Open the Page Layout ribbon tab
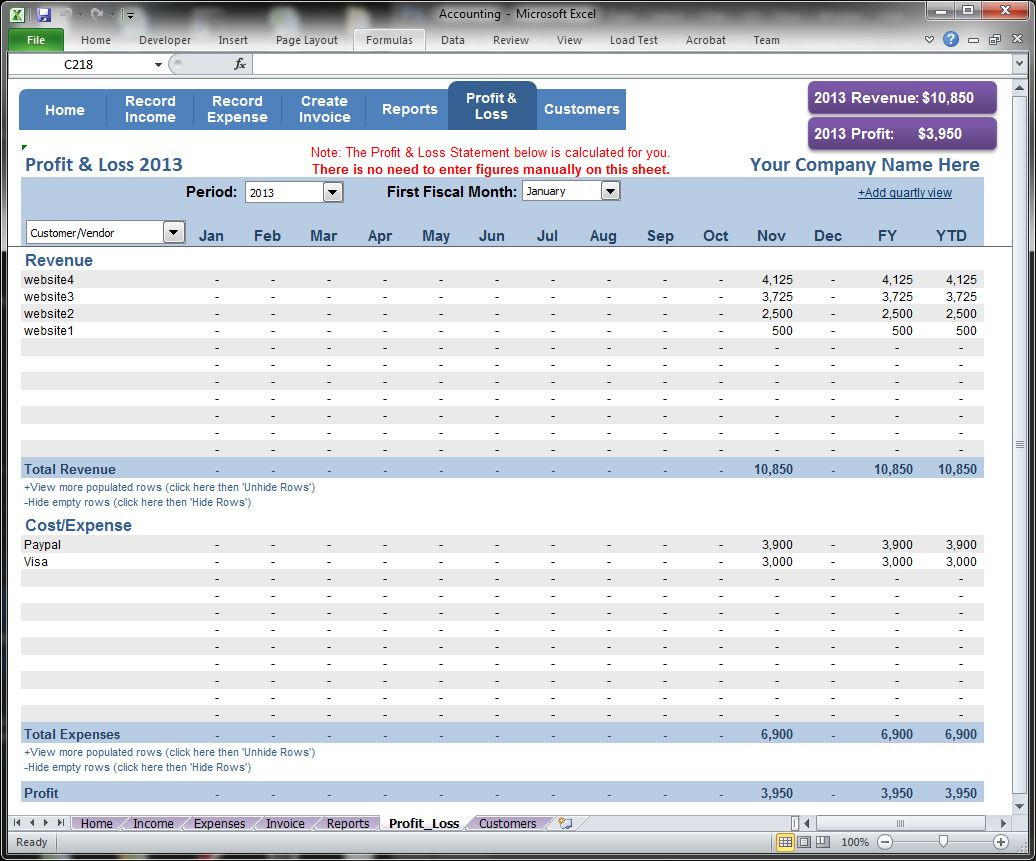1036x861 pixels. [307, 40]
